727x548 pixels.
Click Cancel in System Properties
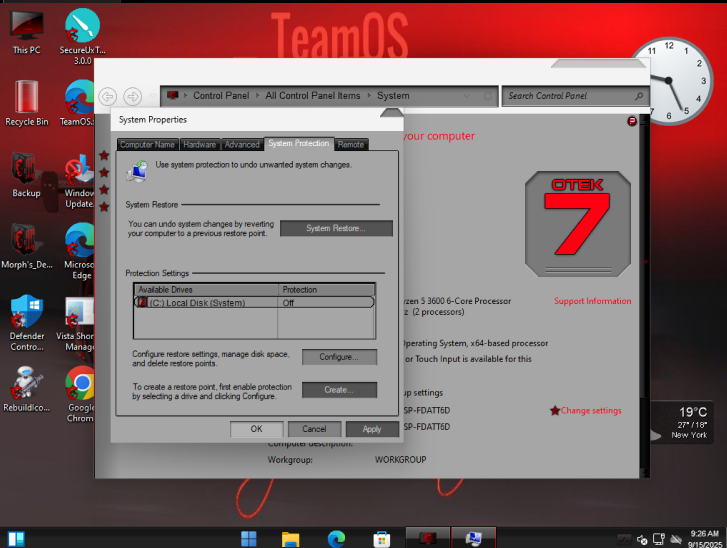click(314, 429)
